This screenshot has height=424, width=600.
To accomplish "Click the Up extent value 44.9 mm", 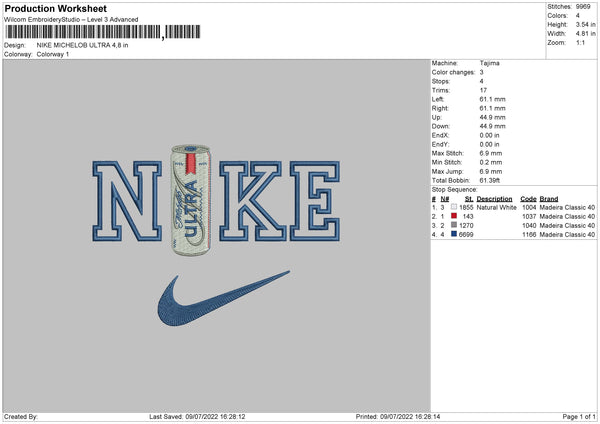I will [492, 117].
